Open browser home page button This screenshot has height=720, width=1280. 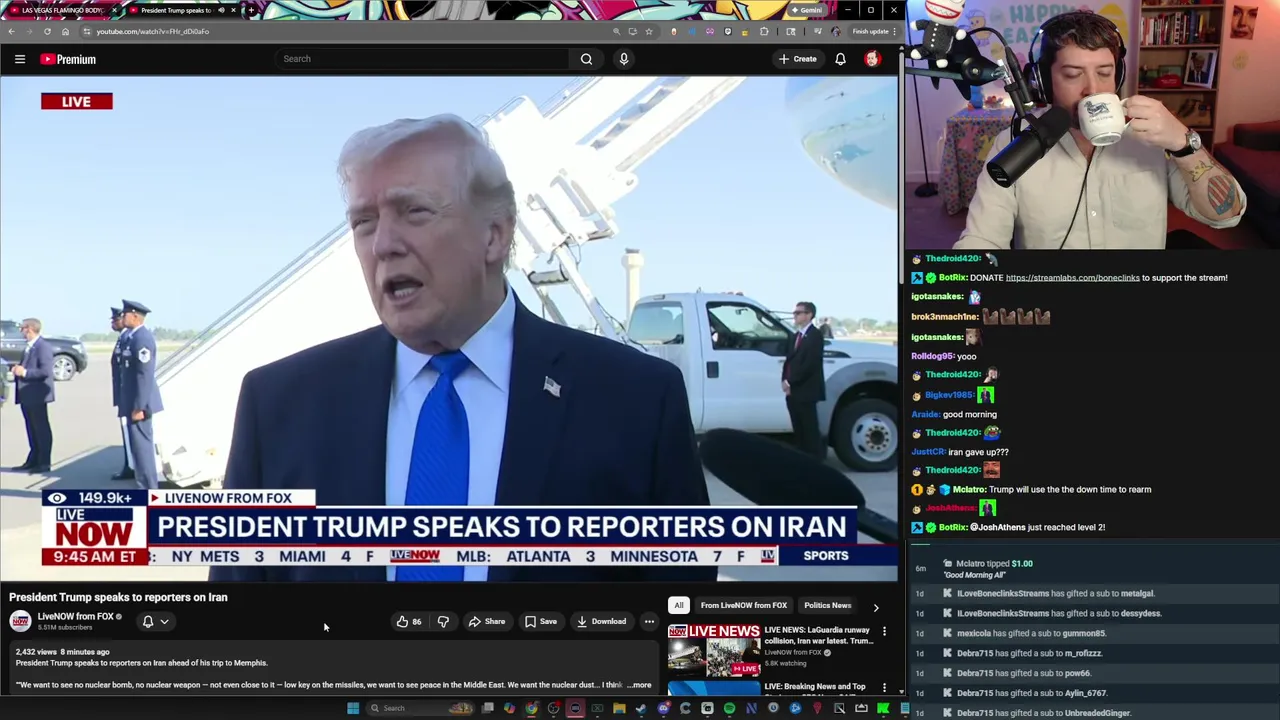(x=65, y=31)
